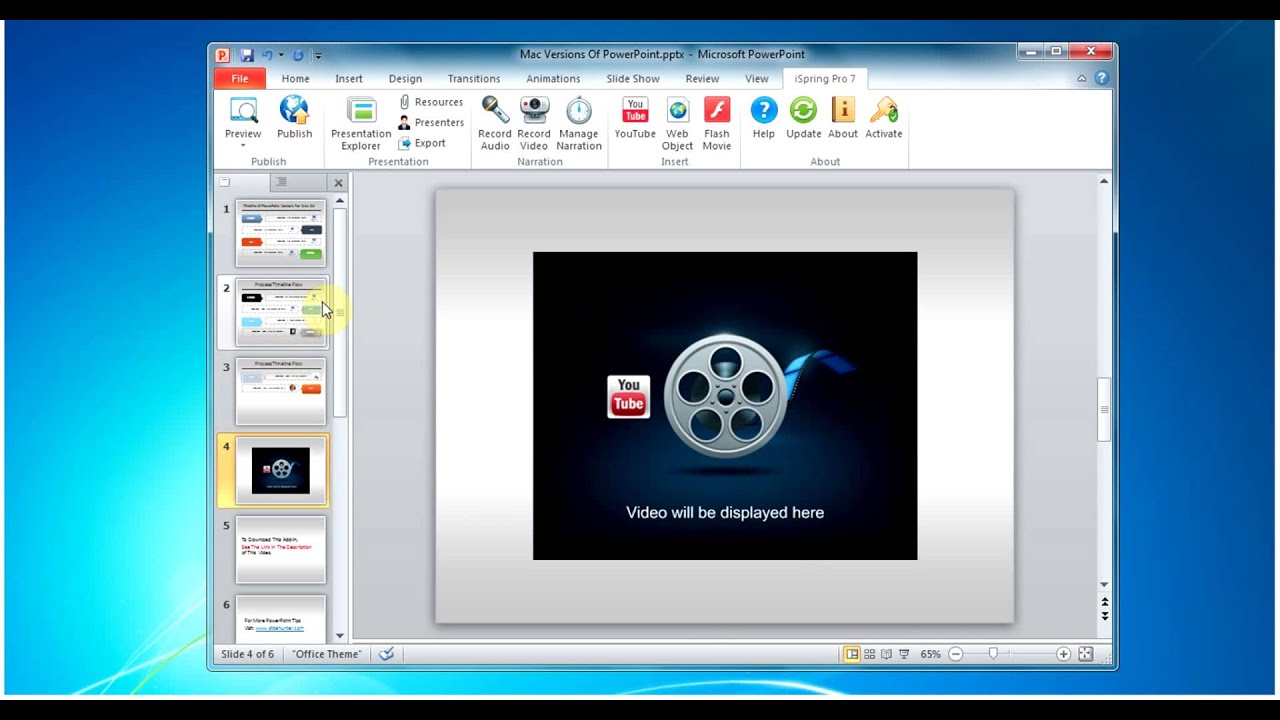Open the Slide Show tab
Image resolution: width=1280 pixels, height=720 pixels.
633,78
